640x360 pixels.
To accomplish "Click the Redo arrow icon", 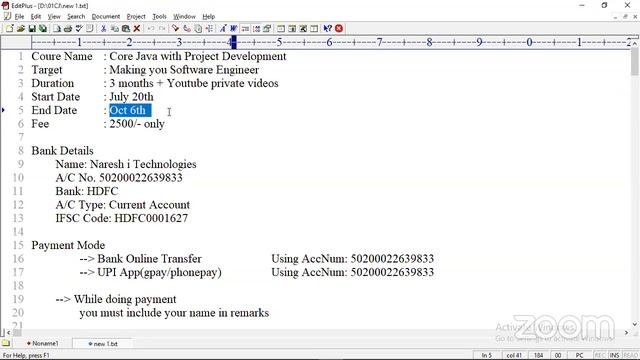I will click(x=162, y=29).
